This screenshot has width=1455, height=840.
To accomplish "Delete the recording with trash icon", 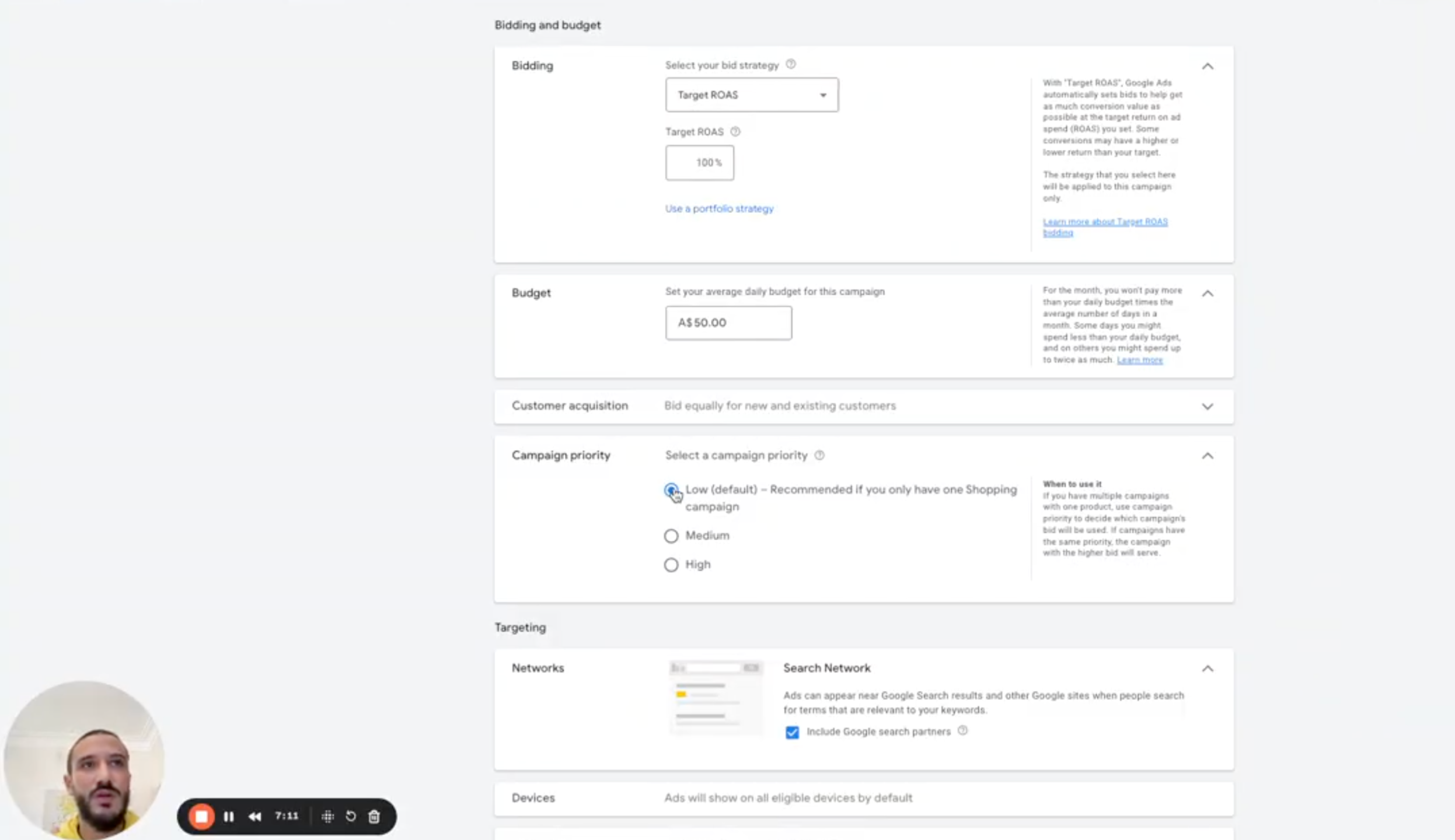I will pos(374,816).
